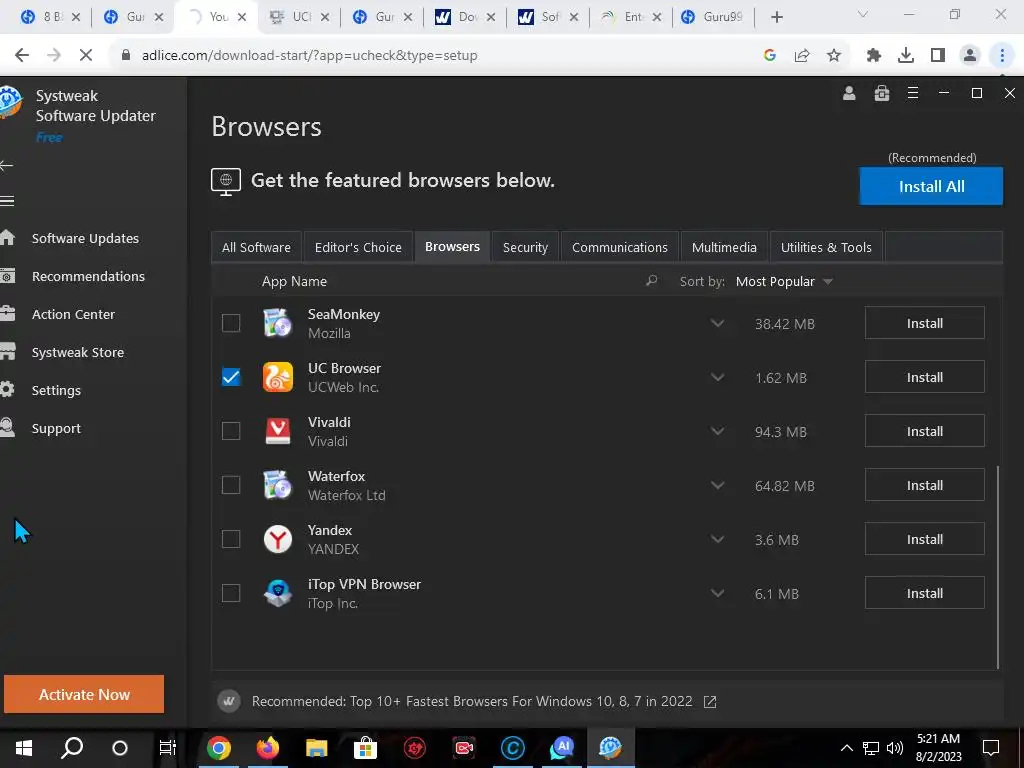Check the Waterfox checkbox

coord(231,485)
